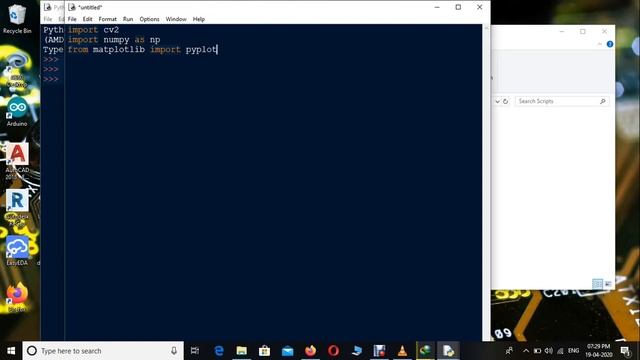The height and width of the screenshot is (360, 640).
Task: Open Task View from the taskbar
Action: pyautogui.click(x=195, y=351)
